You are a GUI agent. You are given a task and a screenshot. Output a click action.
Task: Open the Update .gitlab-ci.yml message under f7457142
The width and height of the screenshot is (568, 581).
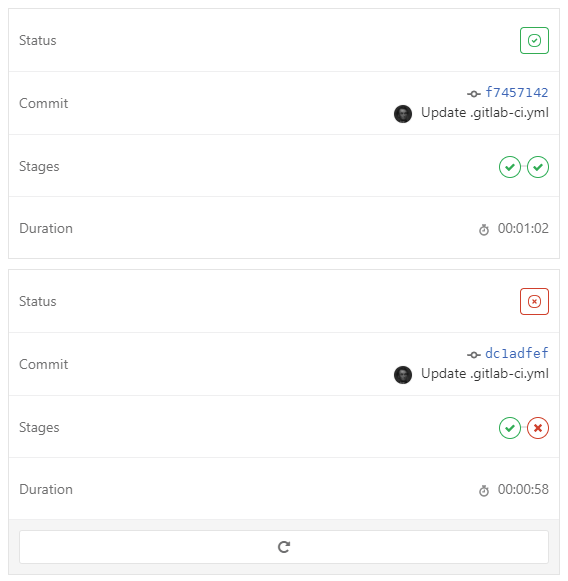485,113
